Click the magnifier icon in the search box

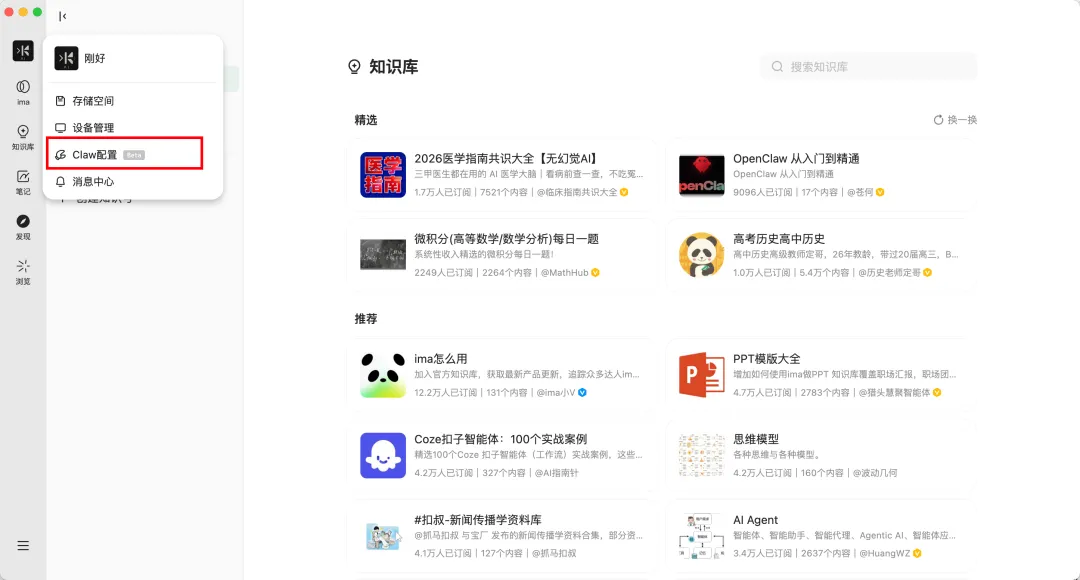777,67
